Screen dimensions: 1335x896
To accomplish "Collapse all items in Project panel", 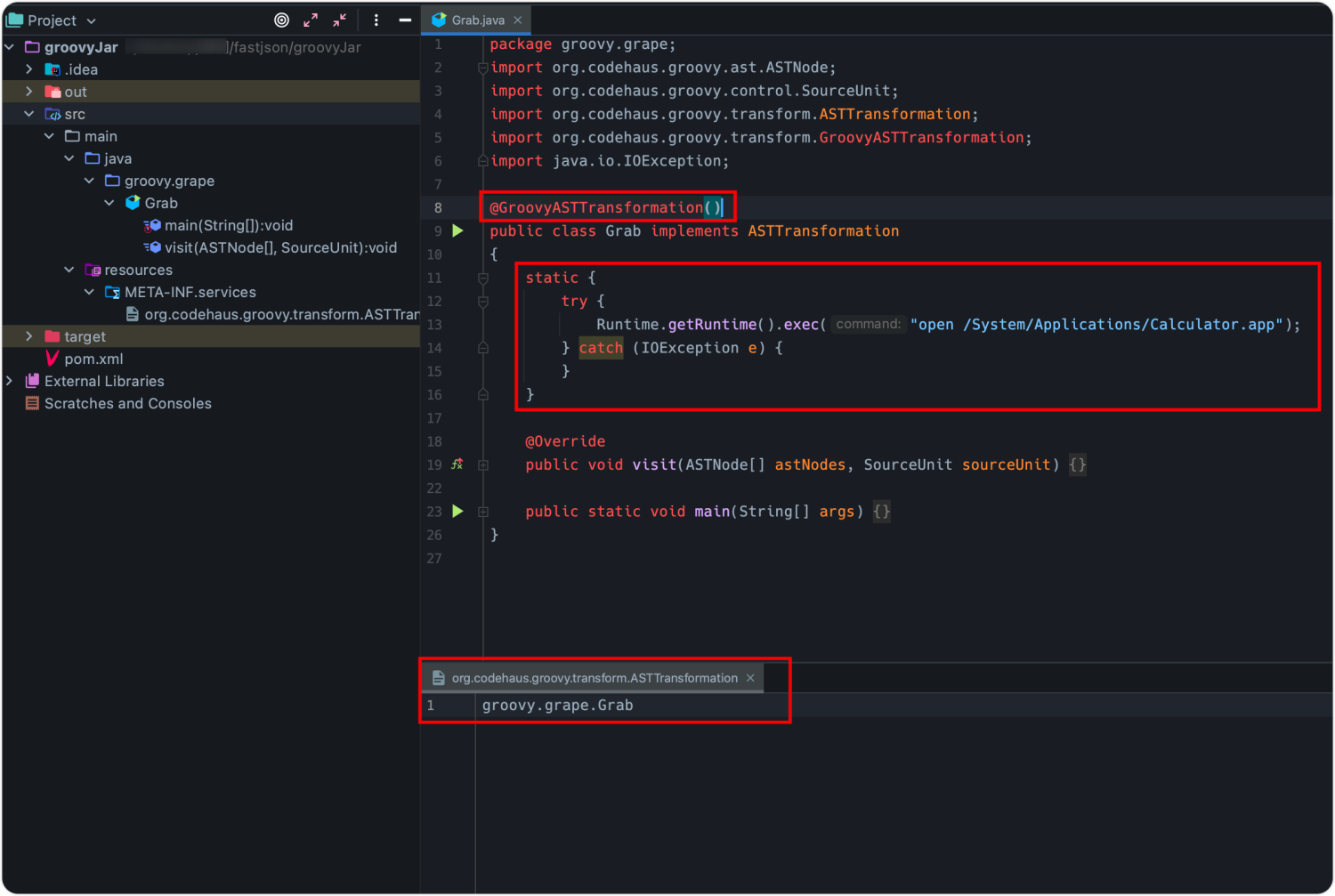I will 340,20.
